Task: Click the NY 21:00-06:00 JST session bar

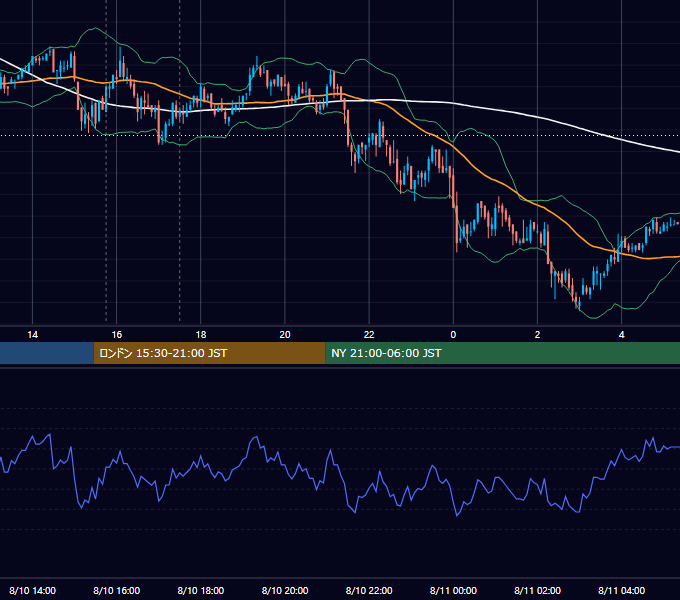Action: click(x=503, y=353)
